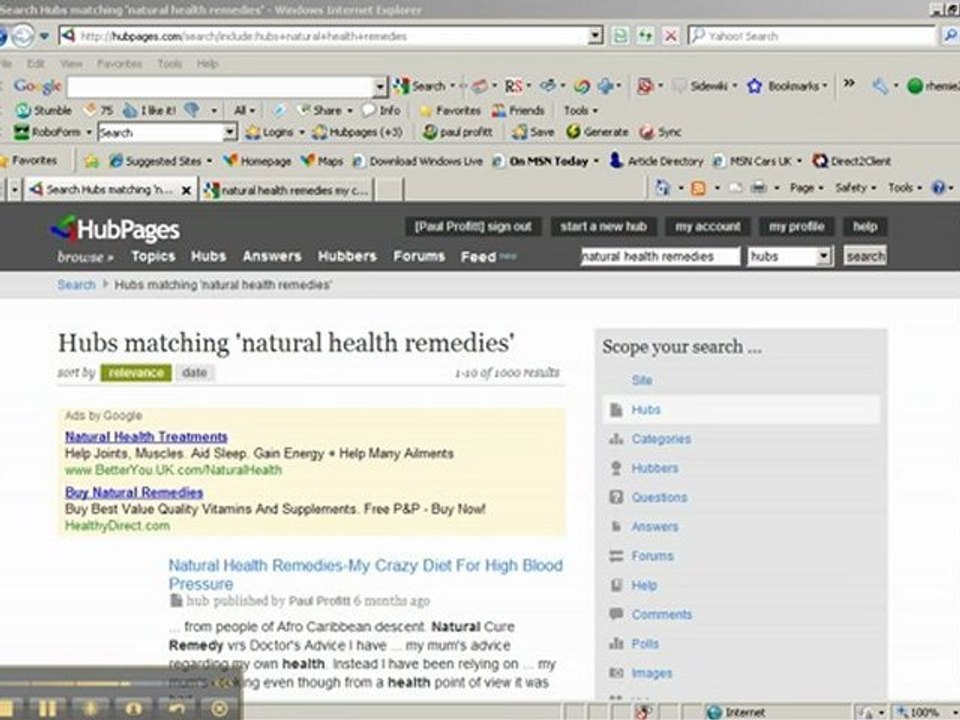Click the RSS feeds icon in command bar
This screenshot has height=720, width=960.
[x=698, y=188]
